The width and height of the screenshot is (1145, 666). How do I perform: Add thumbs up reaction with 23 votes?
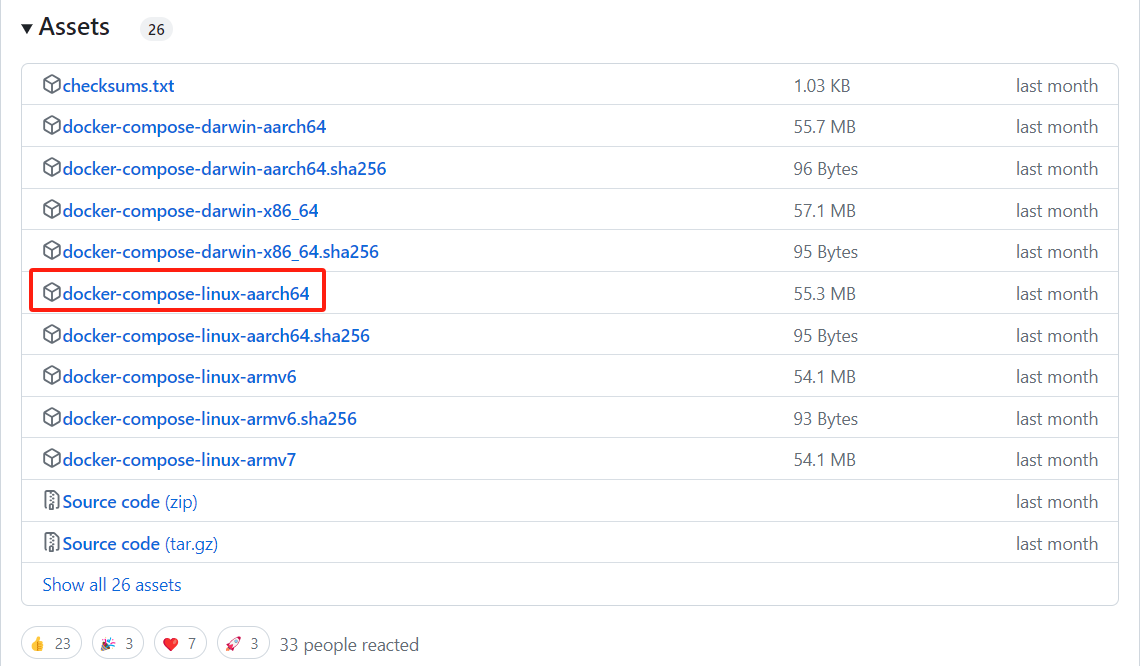[51, 643]
